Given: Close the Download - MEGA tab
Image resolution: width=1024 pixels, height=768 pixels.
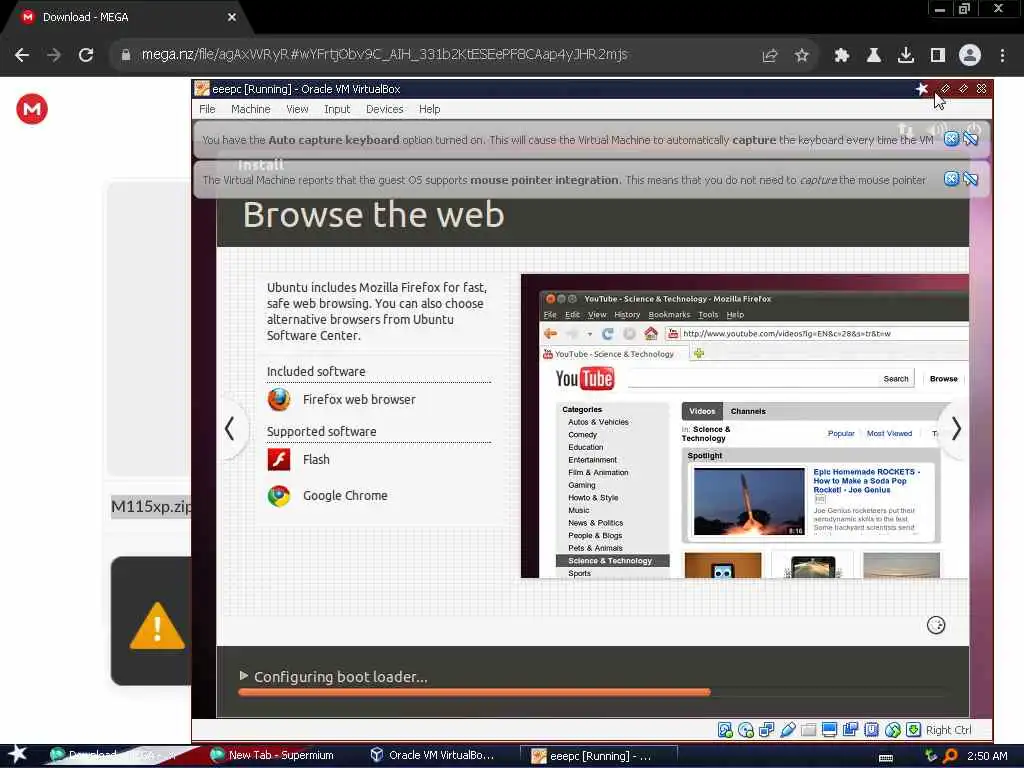Looking at the screenshot, I should coord(232,18).
